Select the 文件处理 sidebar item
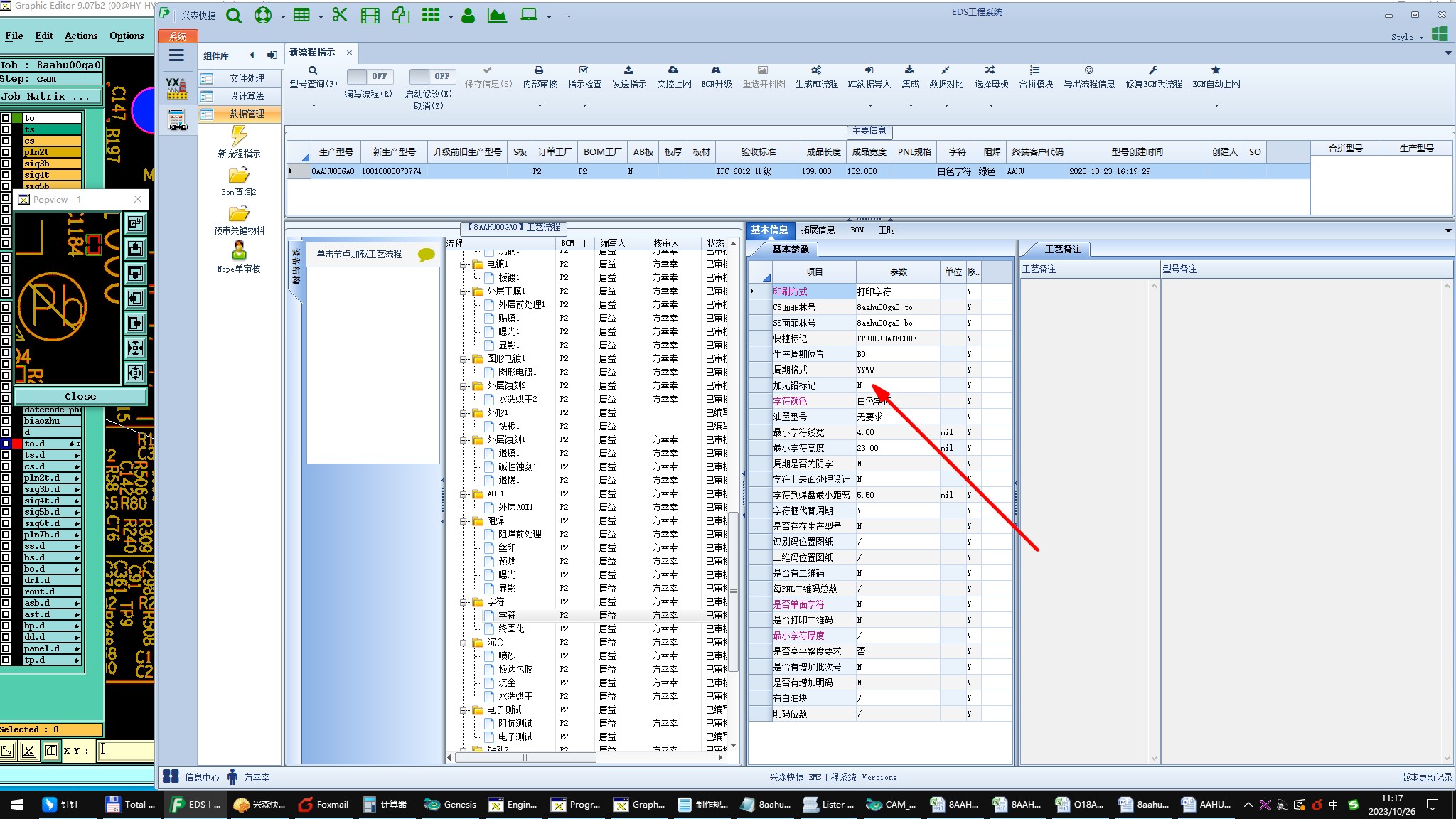The image size is (1456, 819). pos(240,78)
